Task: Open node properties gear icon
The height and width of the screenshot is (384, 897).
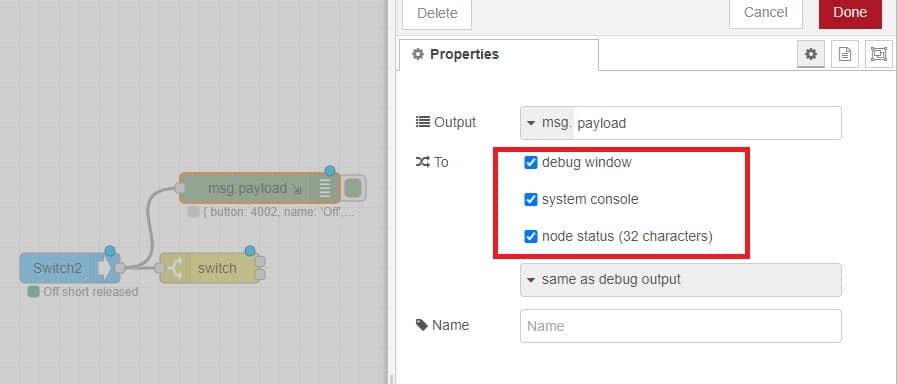Action: coord(811,54)
